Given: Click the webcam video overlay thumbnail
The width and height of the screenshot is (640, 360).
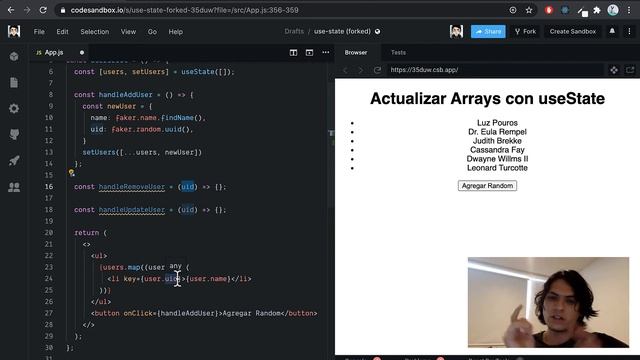Looking at the screenshot, I should (x=548, y=302).
